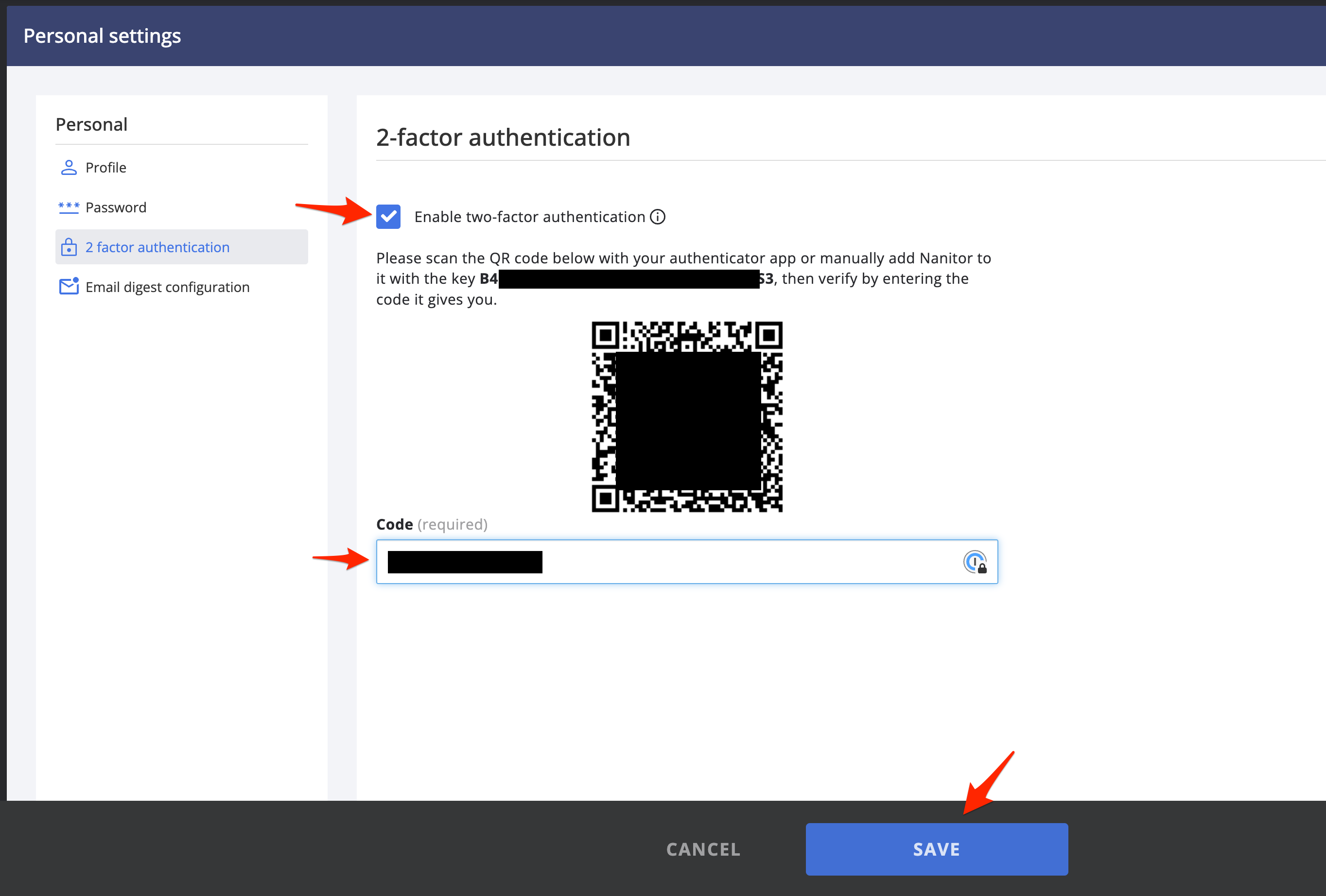Click the Enable two-factor authentication label text
The height and width of the screenshot is (896, 1326).
(529, 217)
